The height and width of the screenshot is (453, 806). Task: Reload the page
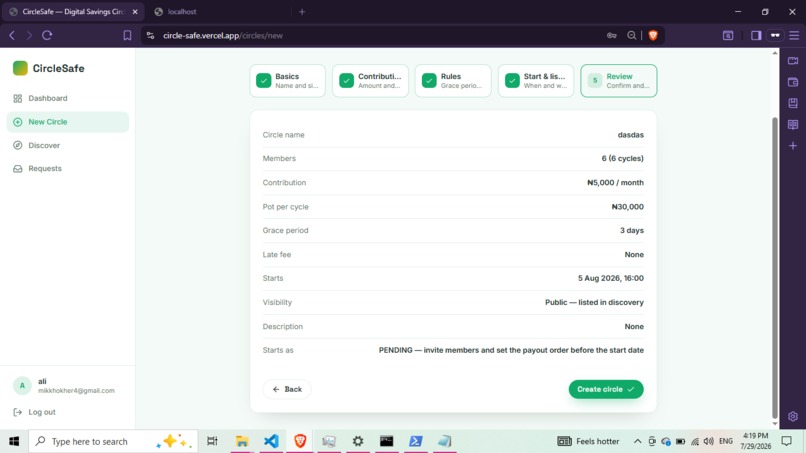47,35
